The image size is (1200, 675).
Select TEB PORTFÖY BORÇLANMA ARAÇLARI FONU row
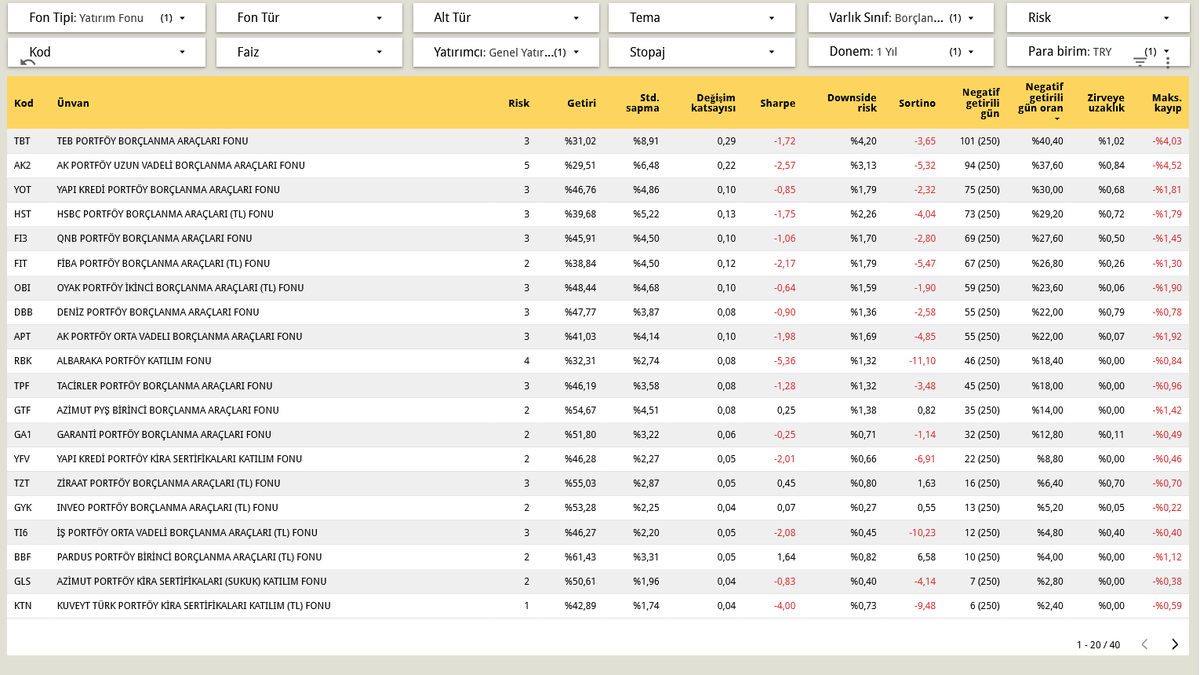coord(598,141)
